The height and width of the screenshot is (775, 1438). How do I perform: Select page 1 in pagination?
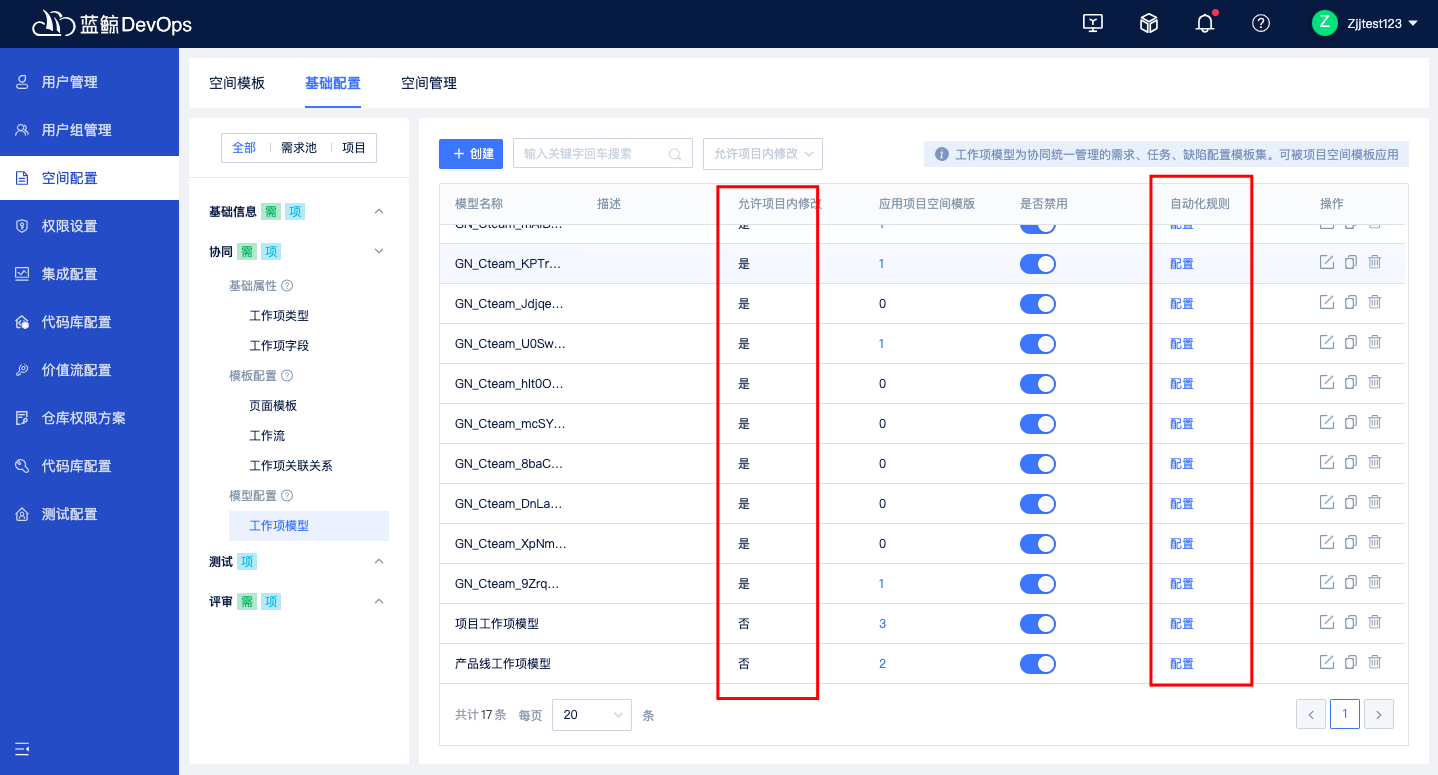pos(1345,714)
